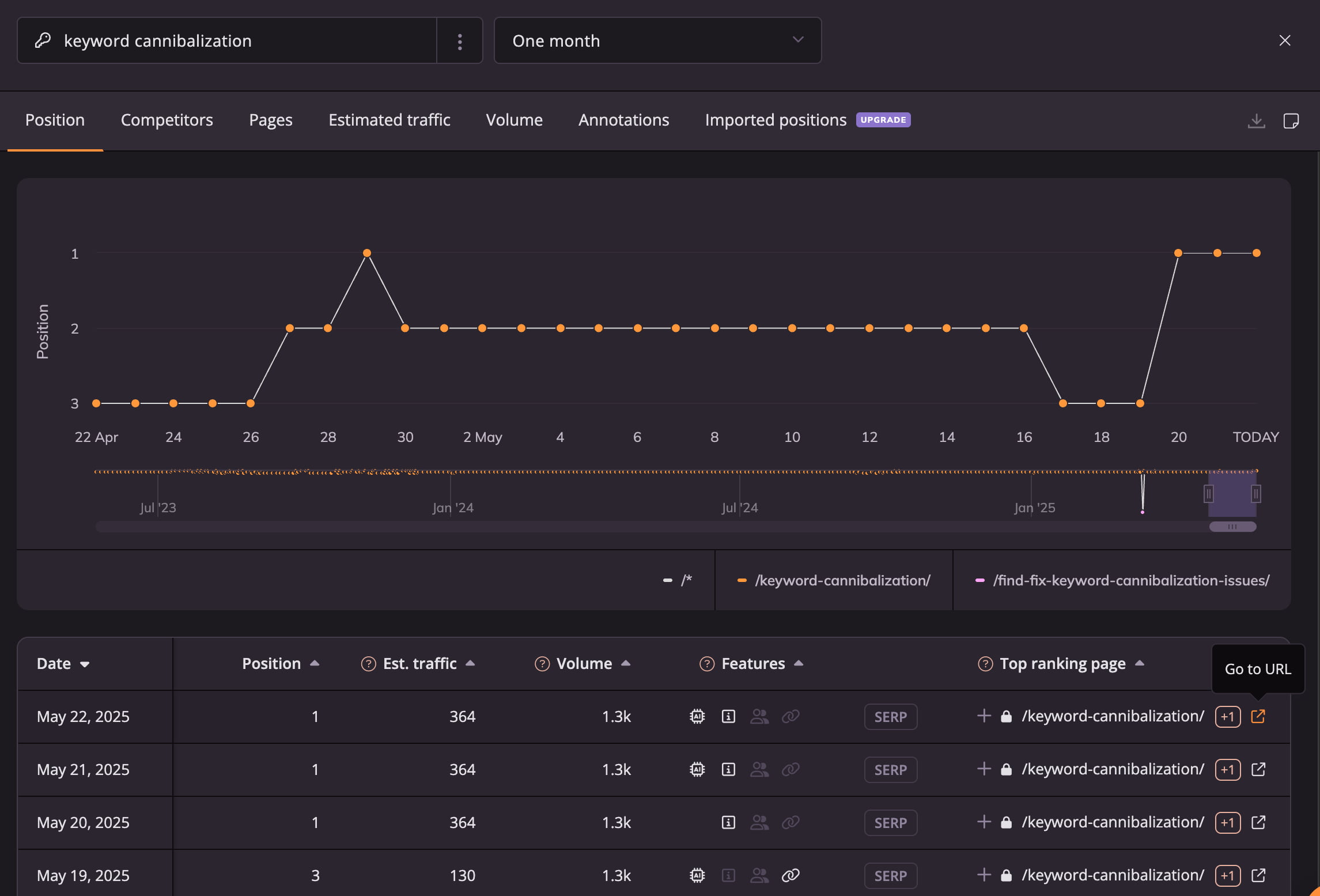Switch to the Competitors tab
The width and height of the screenshot is (1320, 896).
[167, 120]
